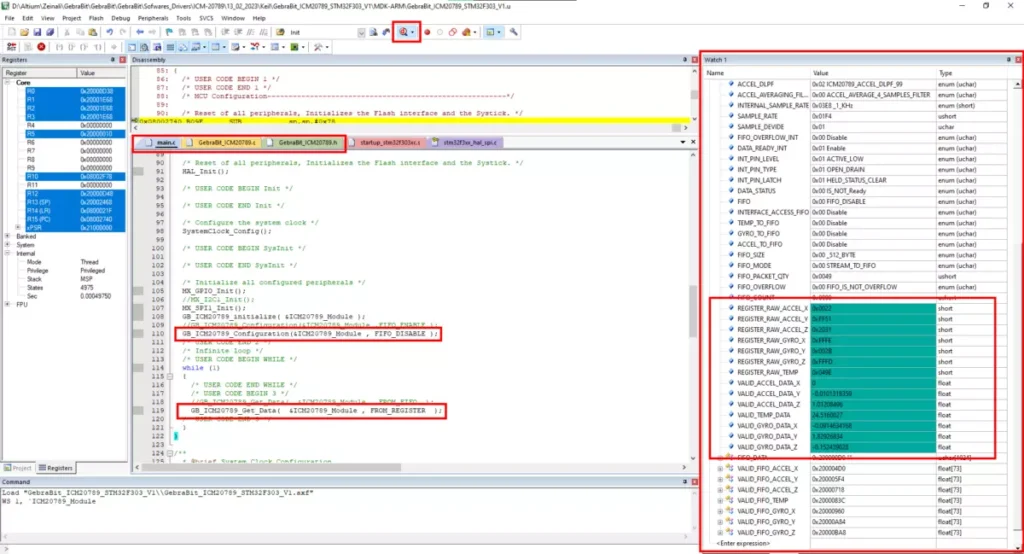Screen dimensions: 1024x554
Task: Collapse the Core register group
Action: pyautogui.click(x=8, y=83)
